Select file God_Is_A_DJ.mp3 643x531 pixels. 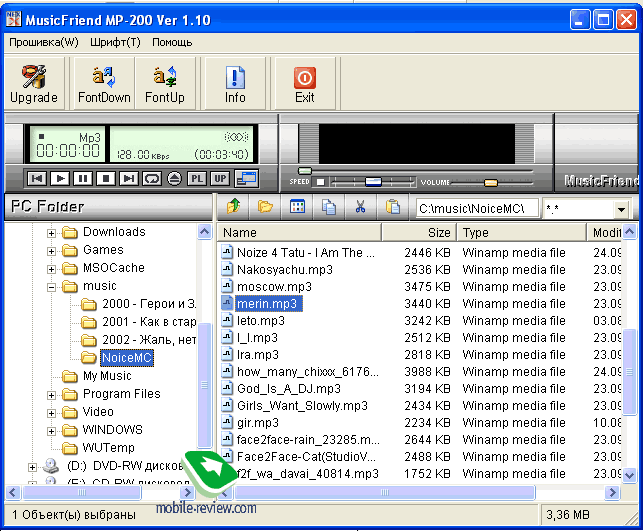tap(289, 388)
